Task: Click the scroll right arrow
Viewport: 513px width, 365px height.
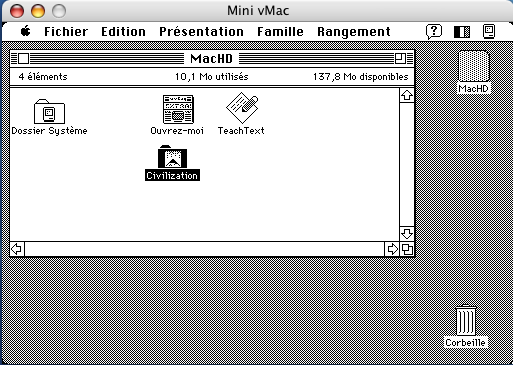Action: [392, 249]
